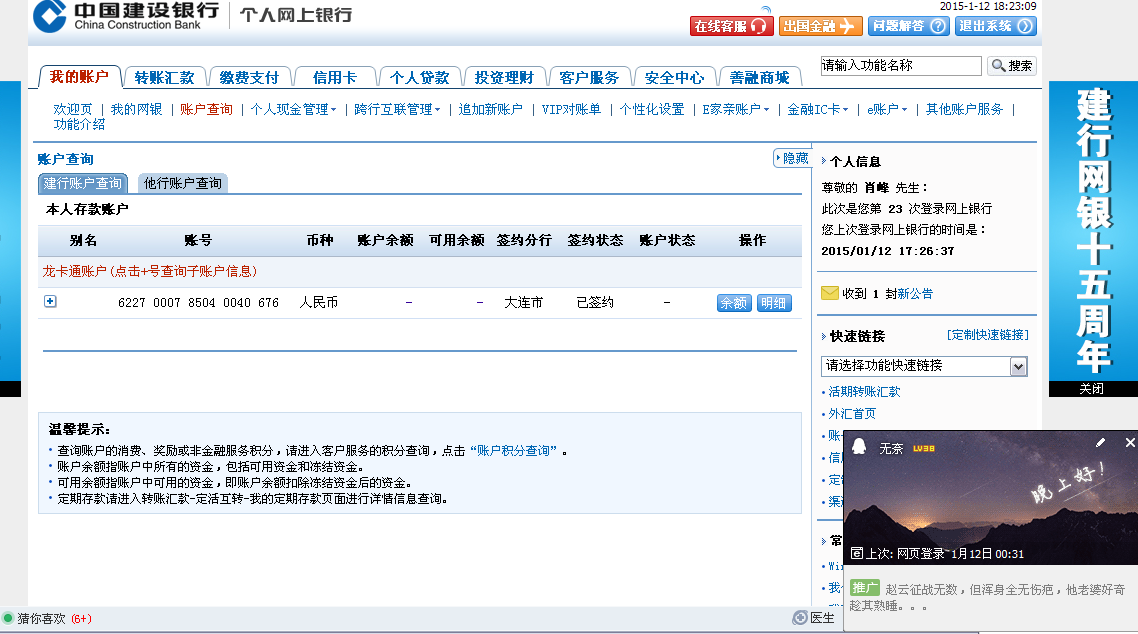Open the 转账汇款 main tab

164,78
